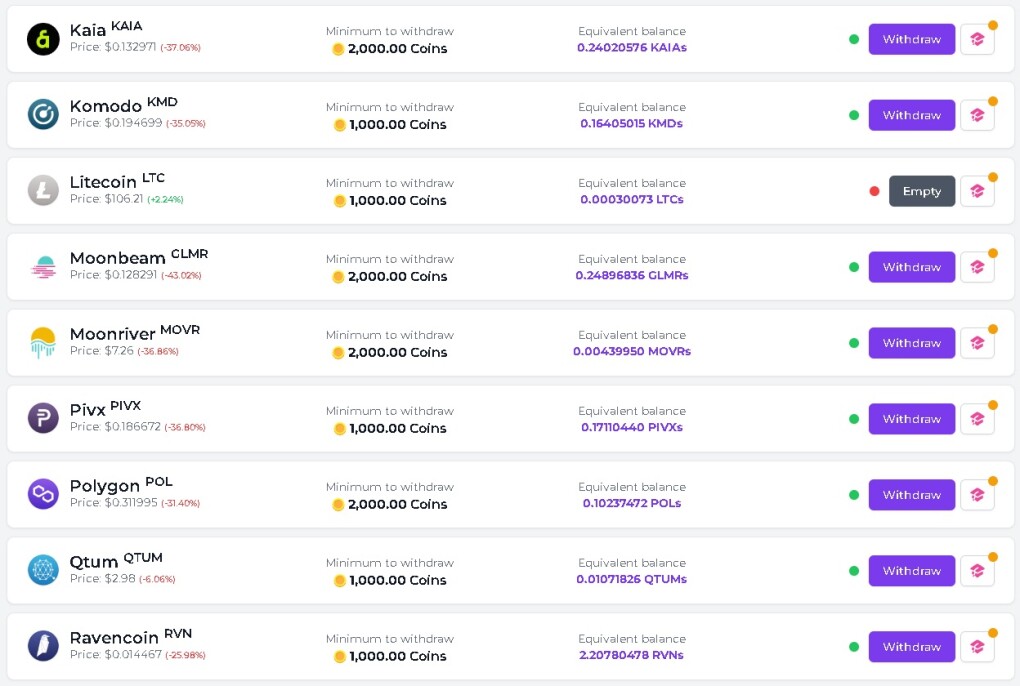Click the Moonbeam coin logo icon
This screenshot has height=686, width=1020.
43,267
